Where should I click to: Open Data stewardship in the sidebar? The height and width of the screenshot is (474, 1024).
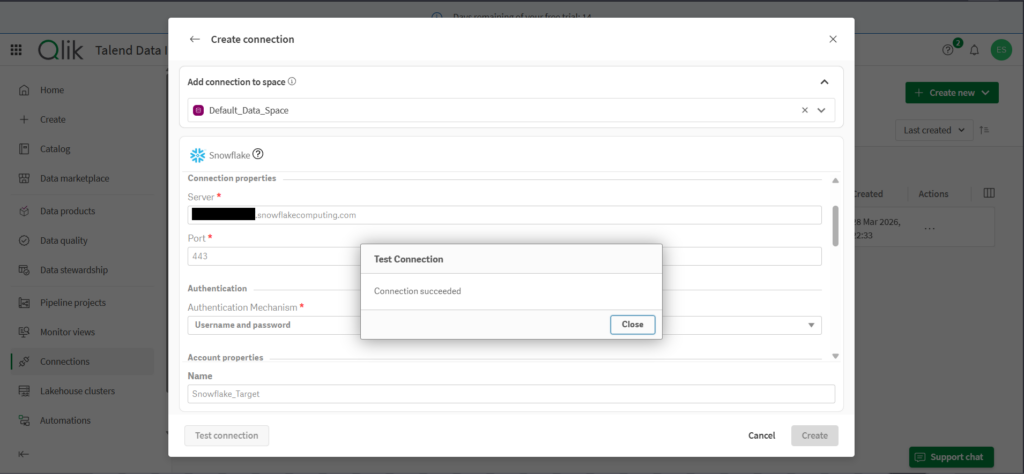coord(74,270)
